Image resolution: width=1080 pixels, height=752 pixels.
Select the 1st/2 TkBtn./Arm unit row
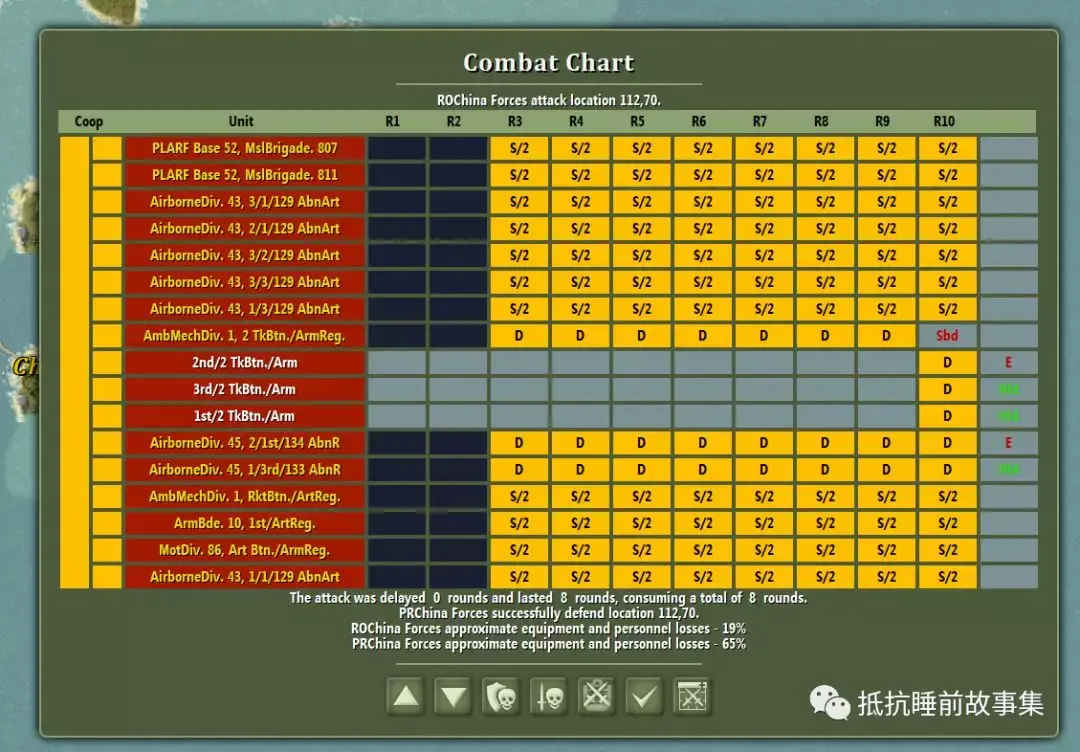[245, 417]
